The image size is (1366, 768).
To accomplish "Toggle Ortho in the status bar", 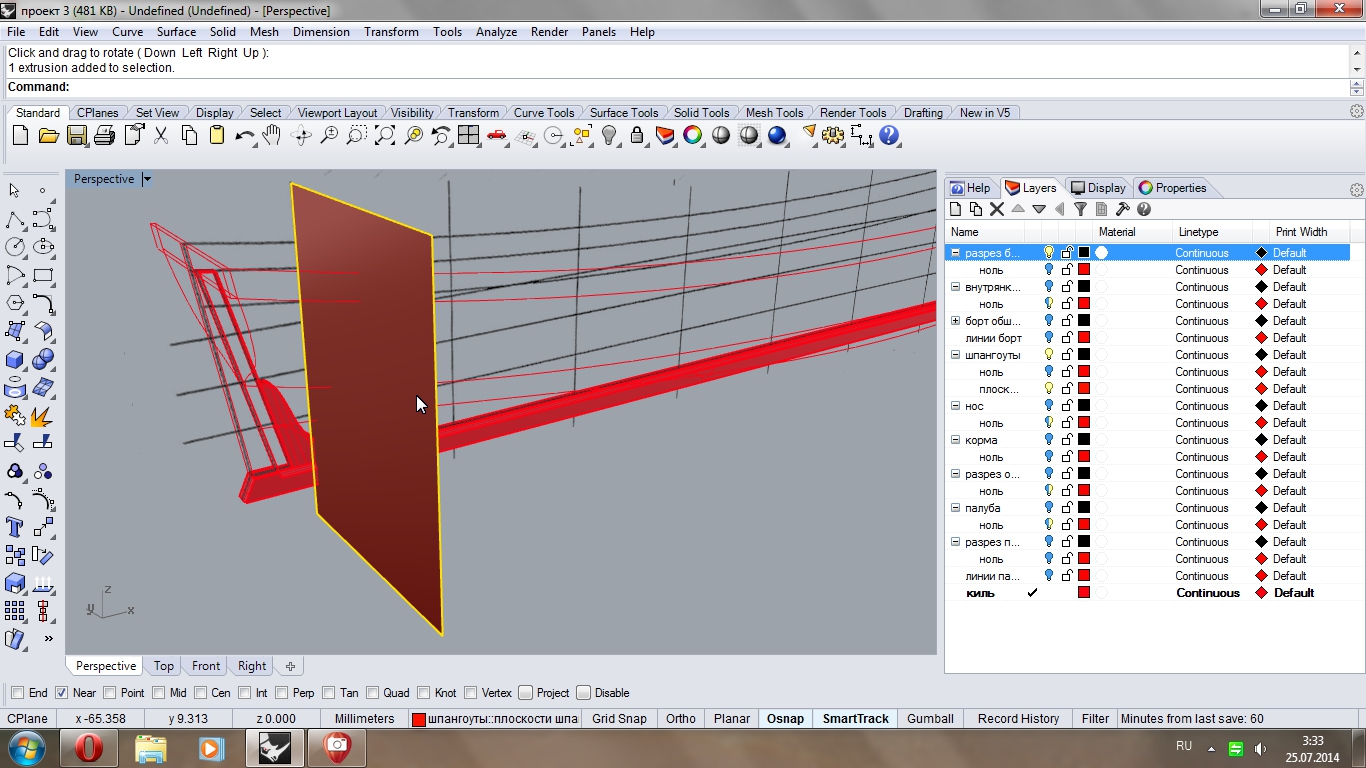I will 680,719.
